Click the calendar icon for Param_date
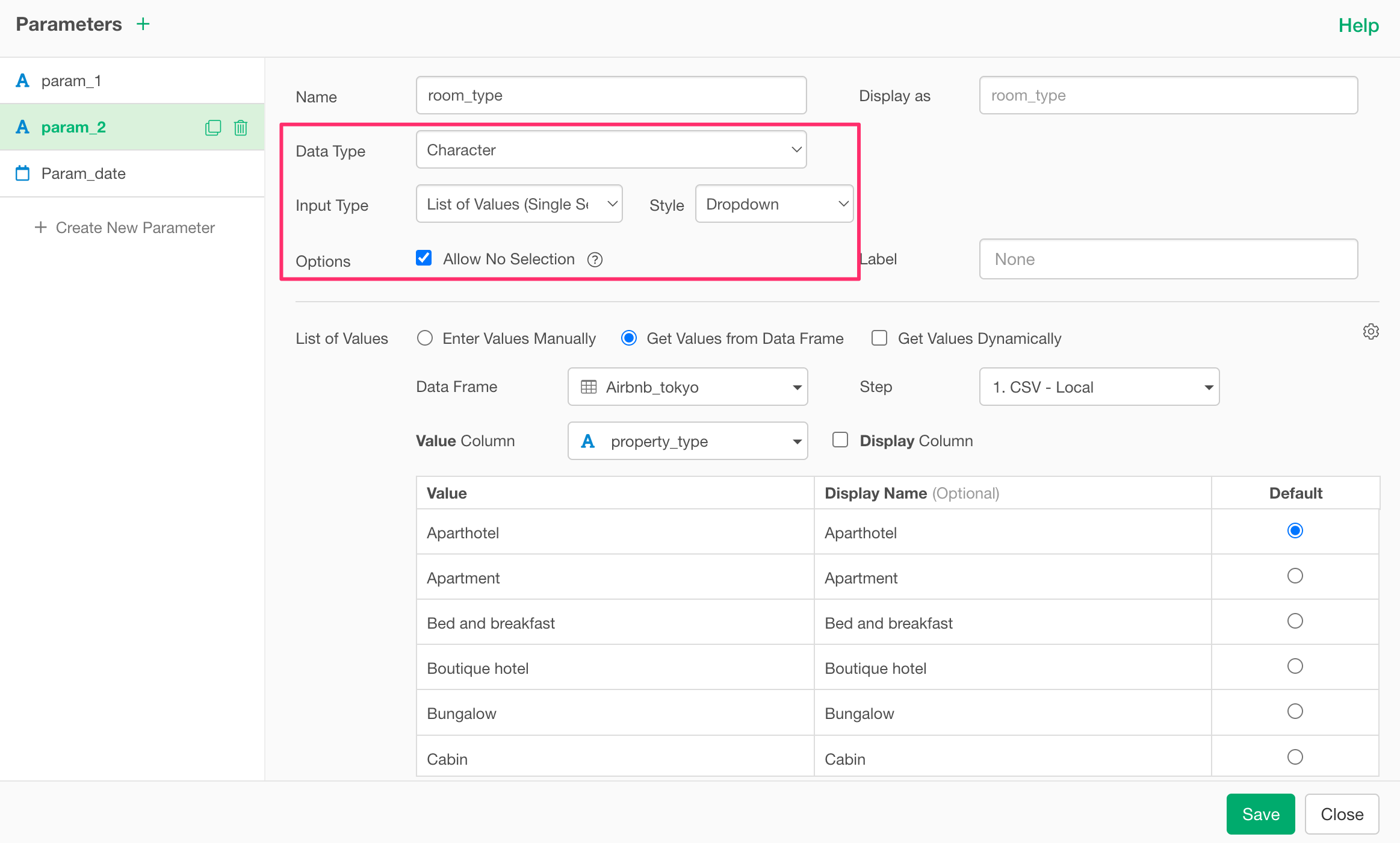Screen dimensions: 1400x843 point(22,173)
